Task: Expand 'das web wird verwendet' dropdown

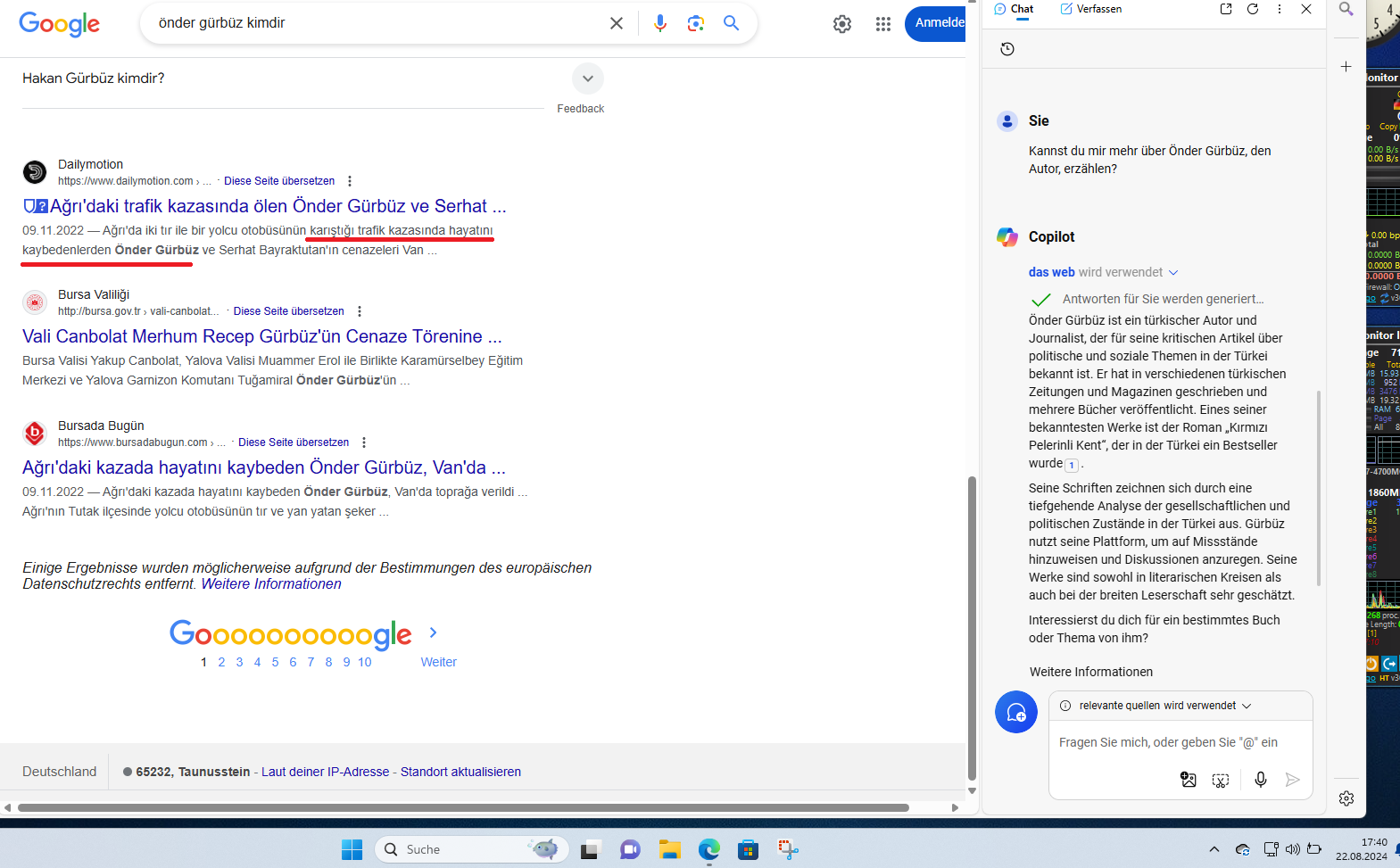Action: 1173,273
